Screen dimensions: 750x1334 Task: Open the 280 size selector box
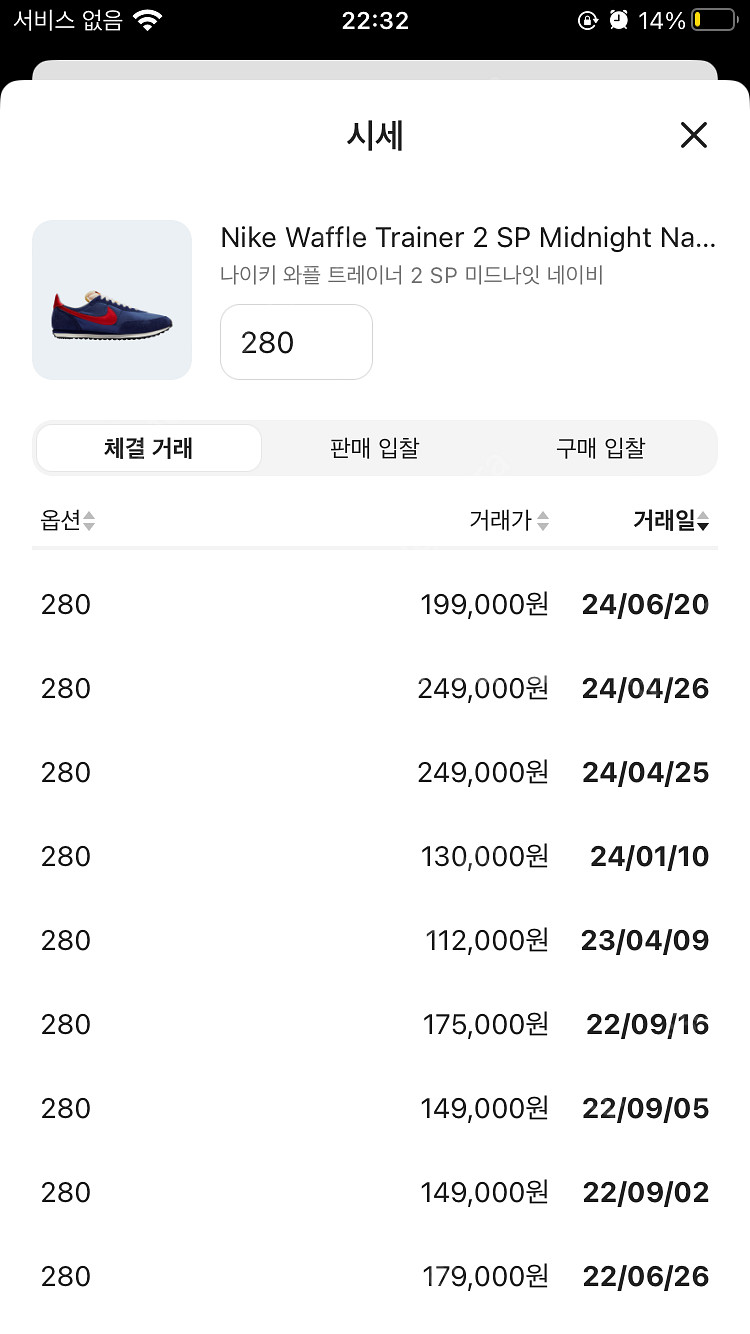(296, 342)
